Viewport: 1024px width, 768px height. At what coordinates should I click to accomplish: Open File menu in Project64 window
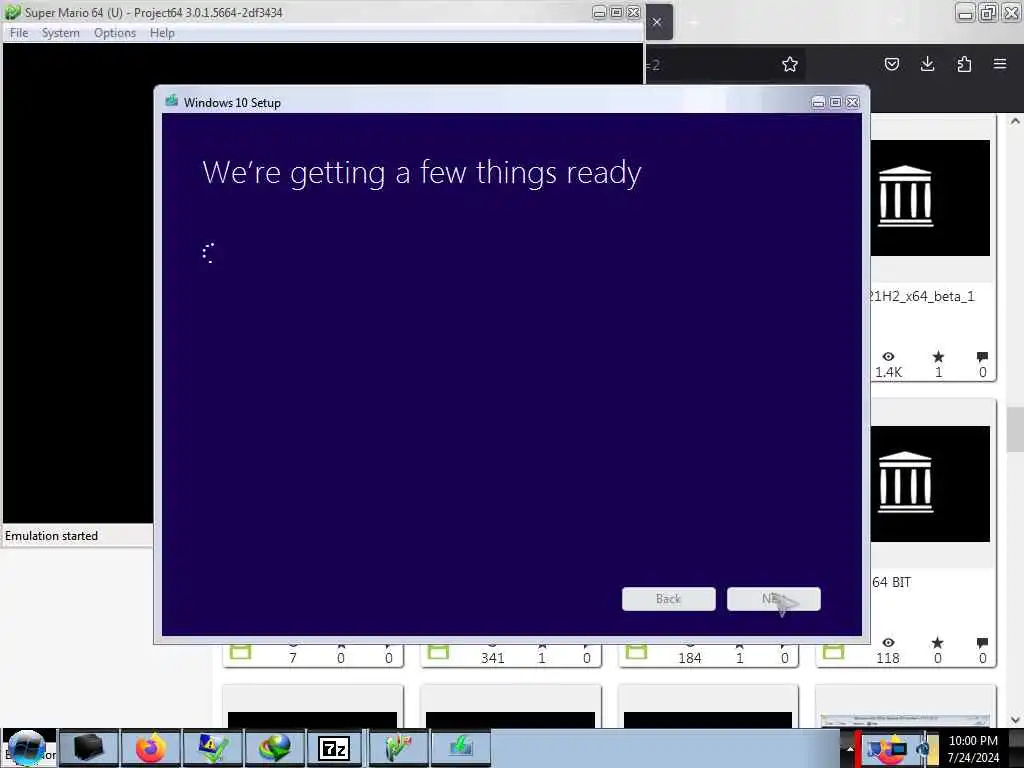coord(18,33)
